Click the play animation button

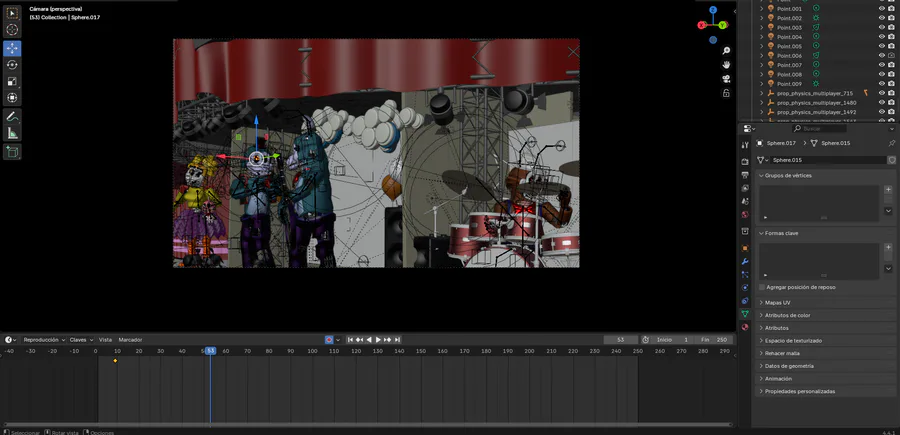[x=378, y=340]
